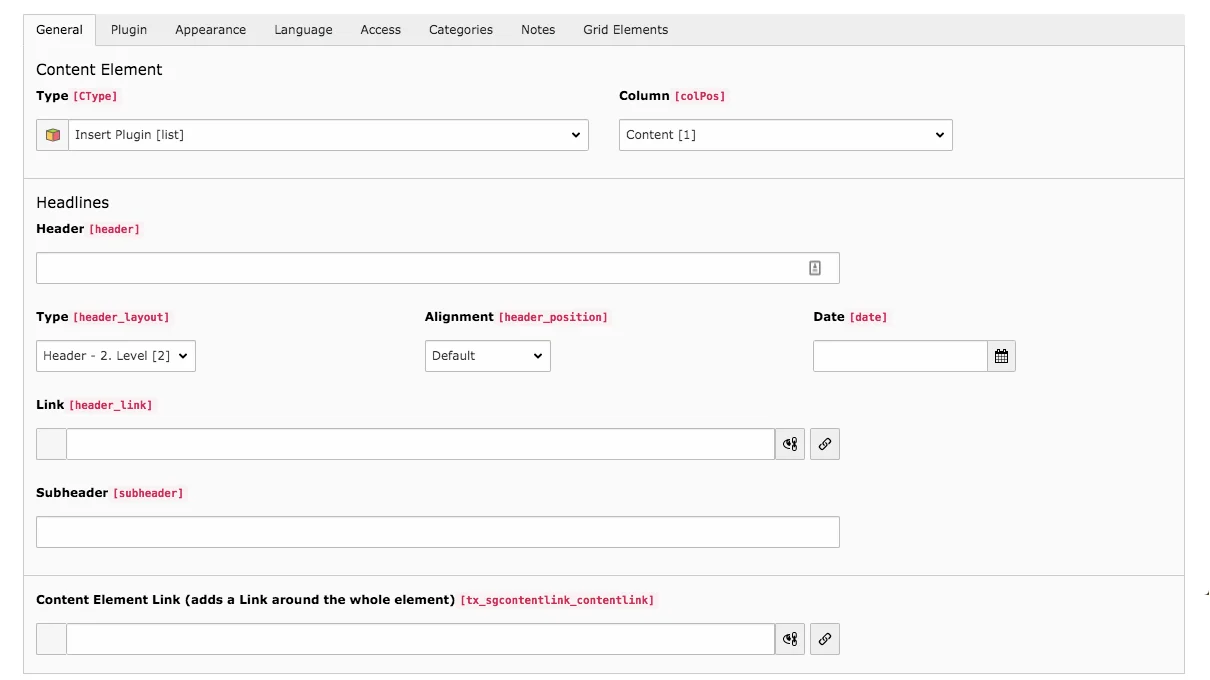Select the Appearance tab
This screenshot has height=680, width=1210.
click(210, 29)
